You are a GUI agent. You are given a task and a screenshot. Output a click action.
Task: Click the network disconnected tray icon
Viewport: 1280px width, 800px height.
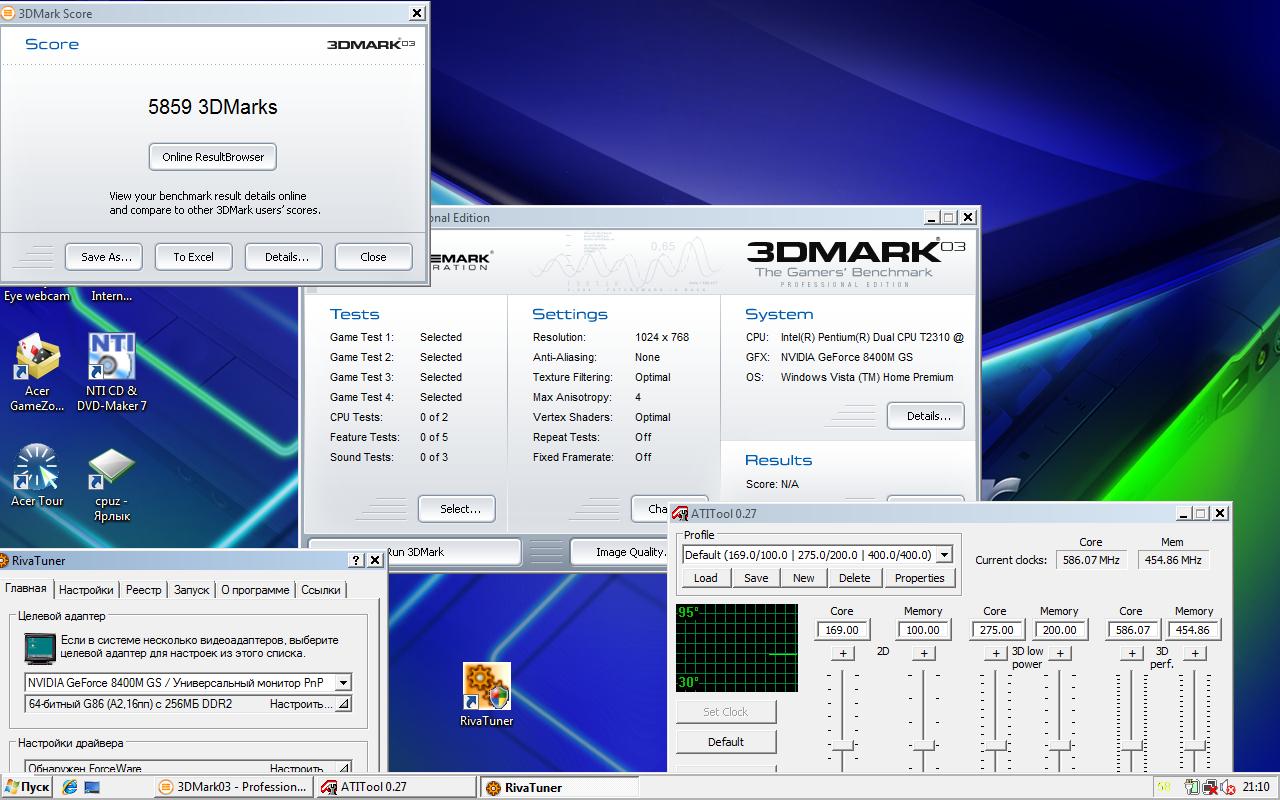tap(1210, 787)
